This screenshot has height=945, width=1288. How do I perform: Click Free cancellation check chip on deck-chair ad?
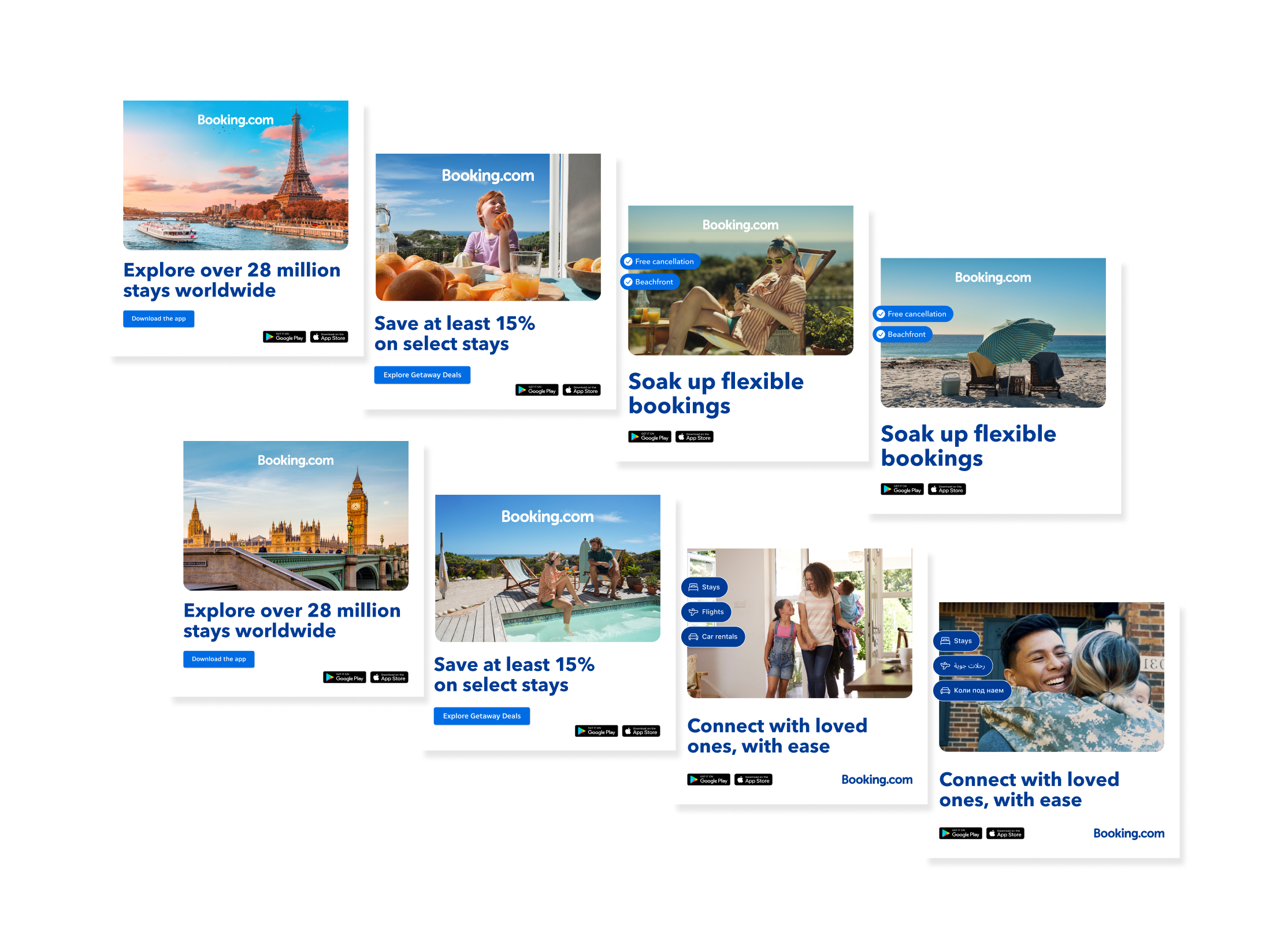point(660,261)
